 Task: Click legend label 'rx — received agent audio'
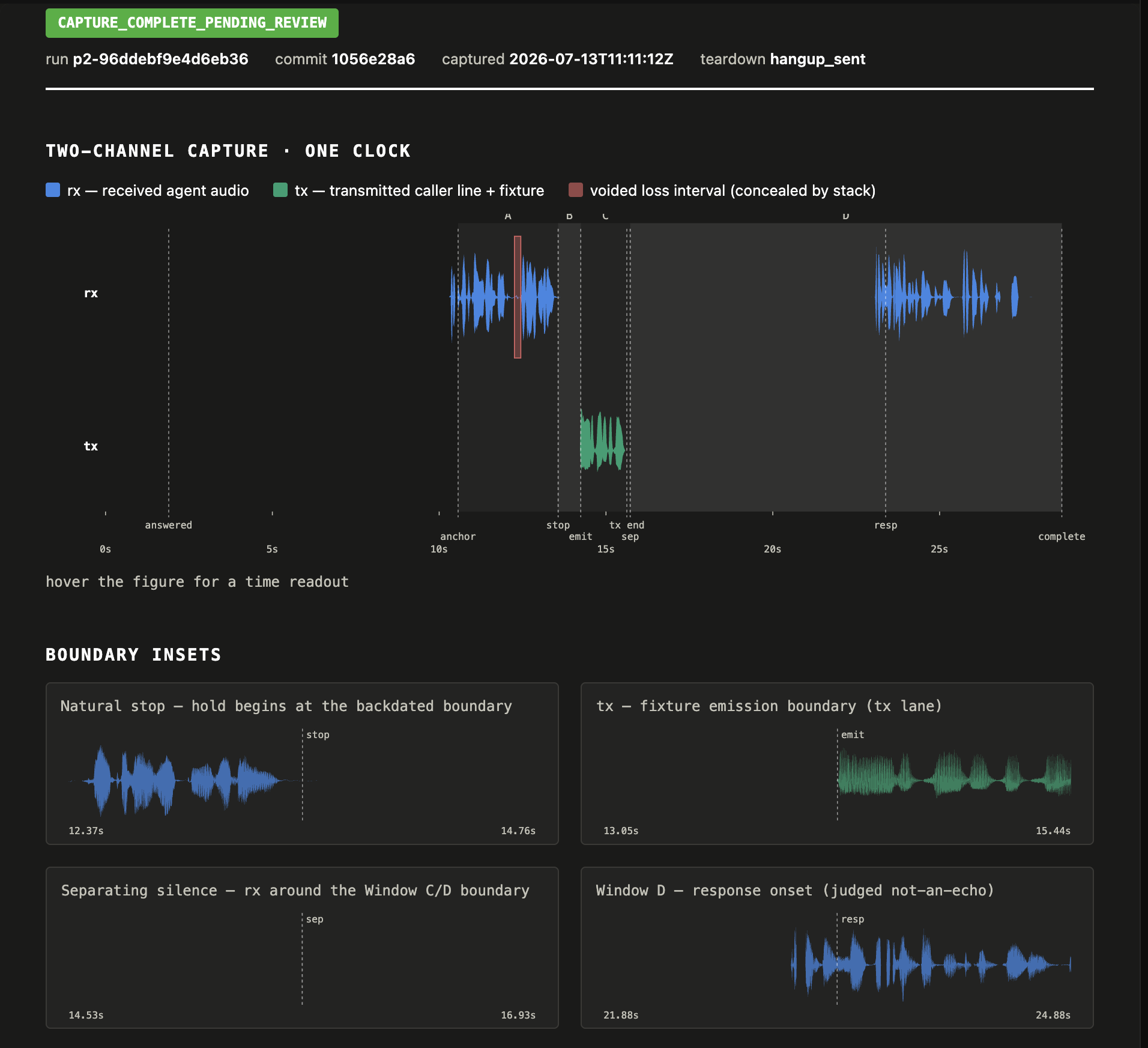pyautogui.click(x=158, y=190)
